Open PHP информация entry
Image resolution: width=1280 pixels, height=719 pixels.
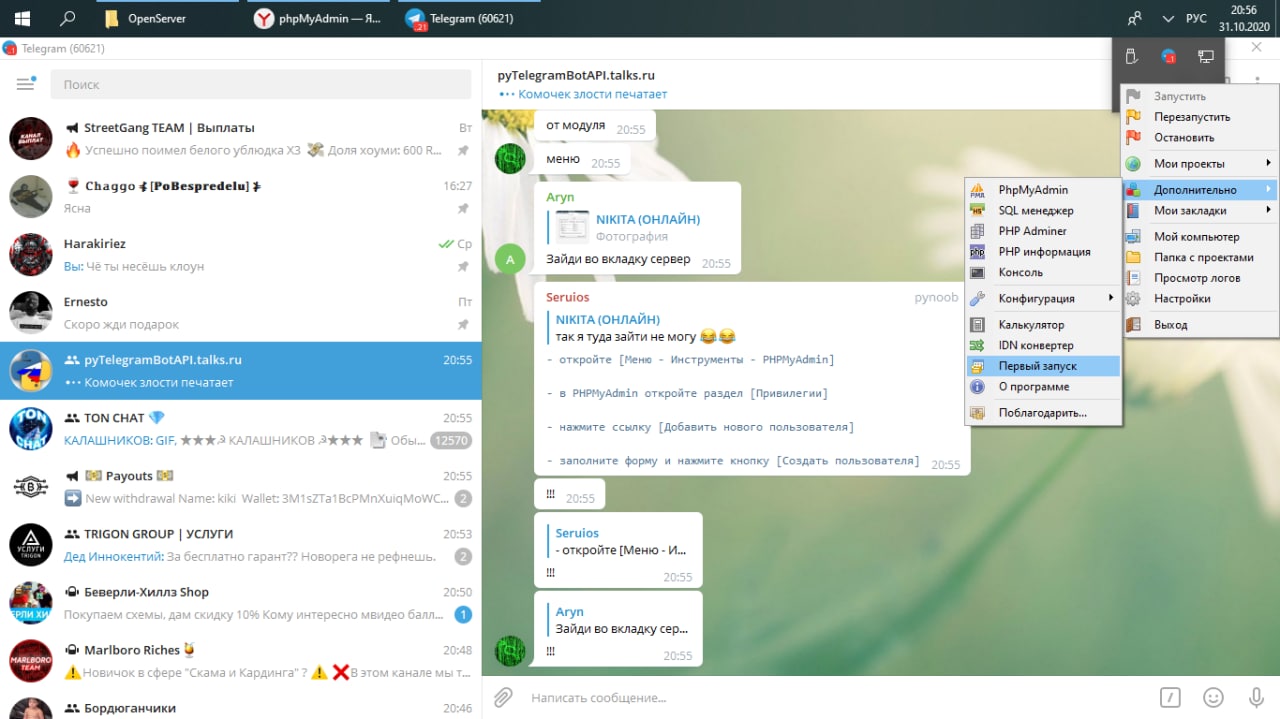1043,252
